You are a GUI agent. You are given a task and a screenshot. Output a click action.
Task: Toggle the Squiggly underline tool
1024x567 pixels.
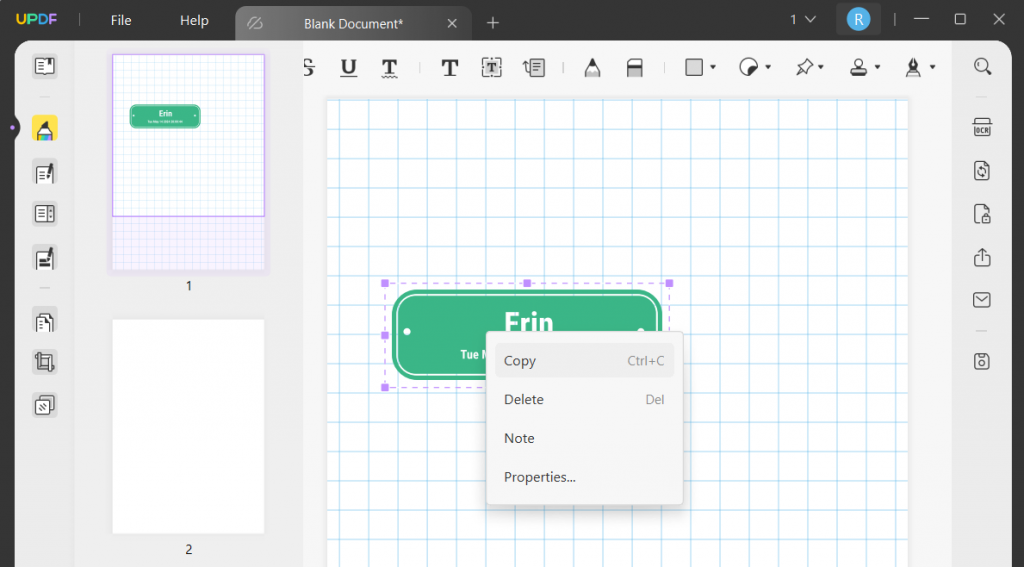pyautogui.click(x=389, y=67)
